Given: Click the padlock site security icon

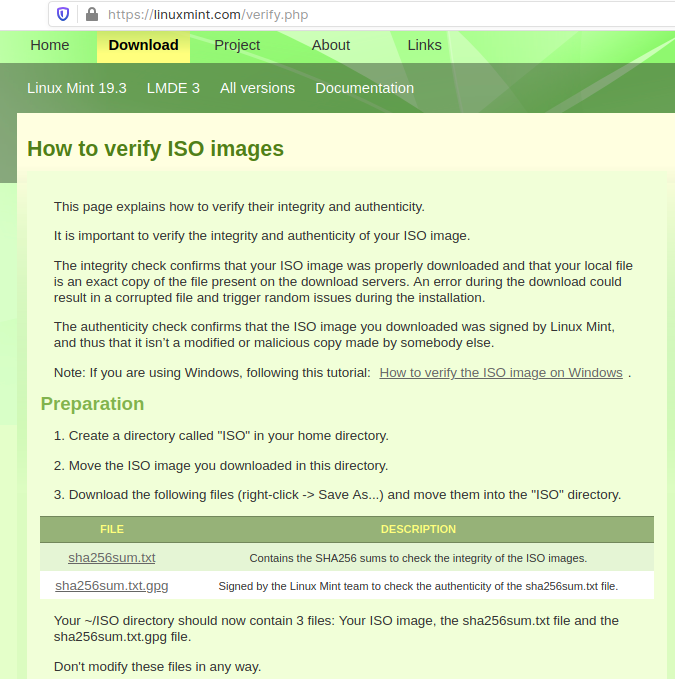Looking at the screenshot, I should pos(92,14).
